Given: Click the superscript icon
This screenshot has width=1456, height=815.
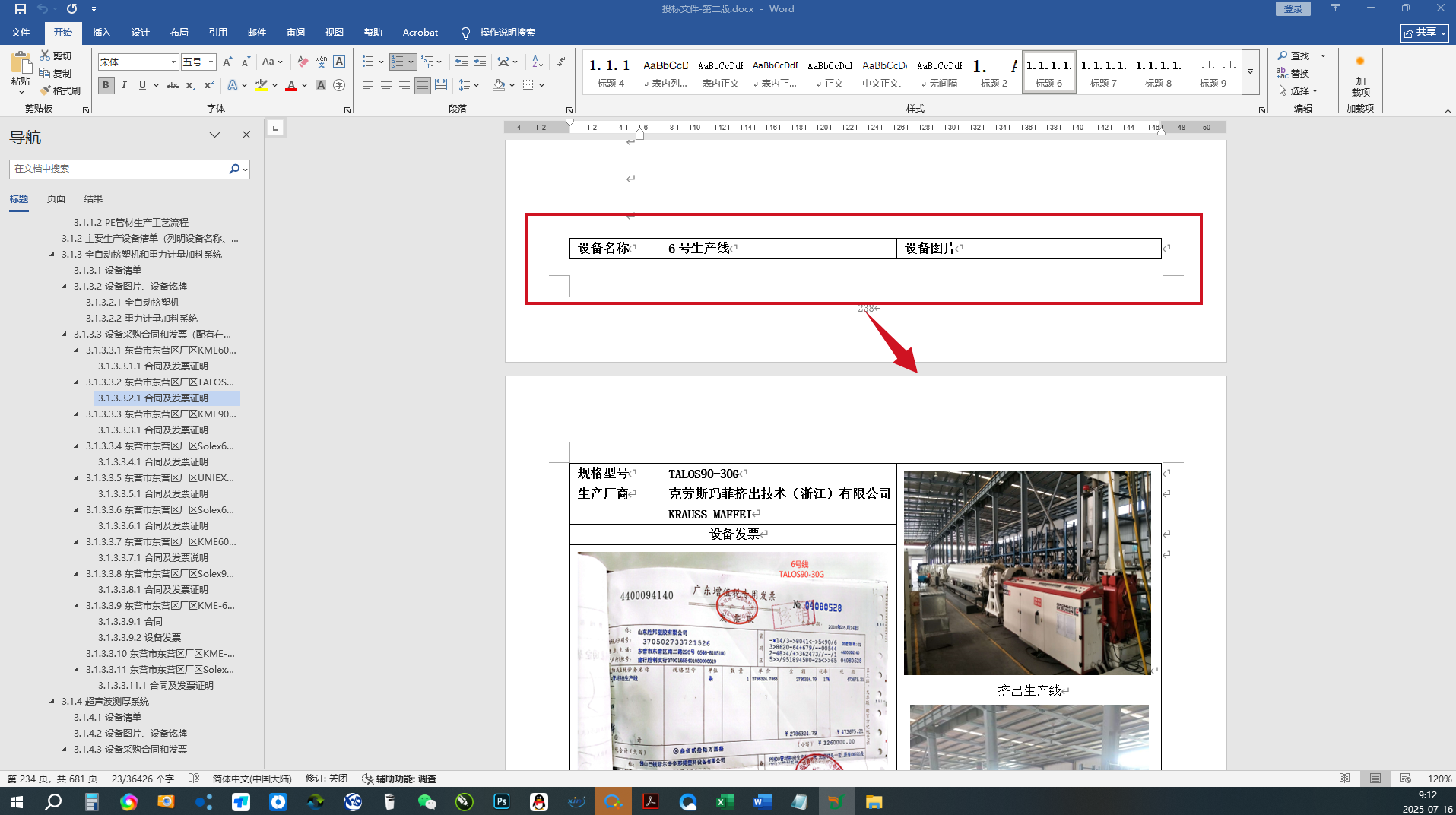Looking at the screenshot, I should click(208, 85).
